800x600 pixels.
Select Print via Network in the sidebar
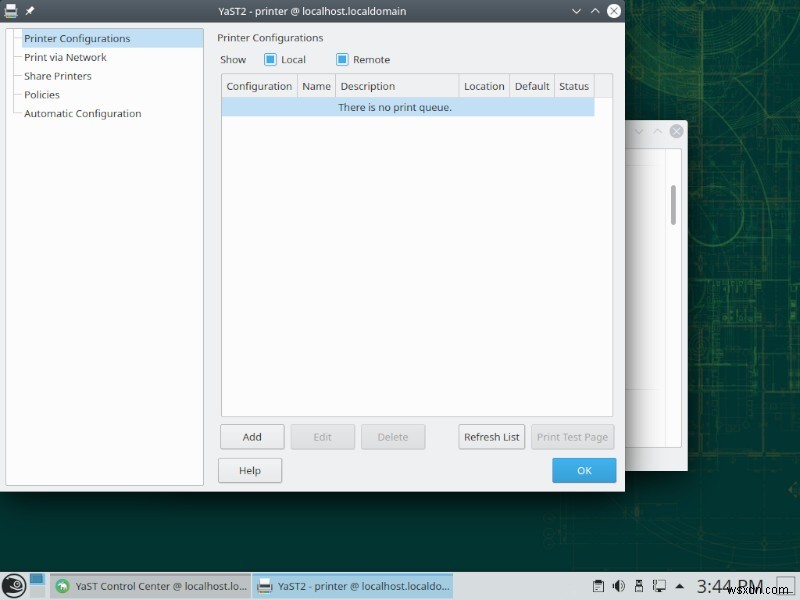point(64,57)
